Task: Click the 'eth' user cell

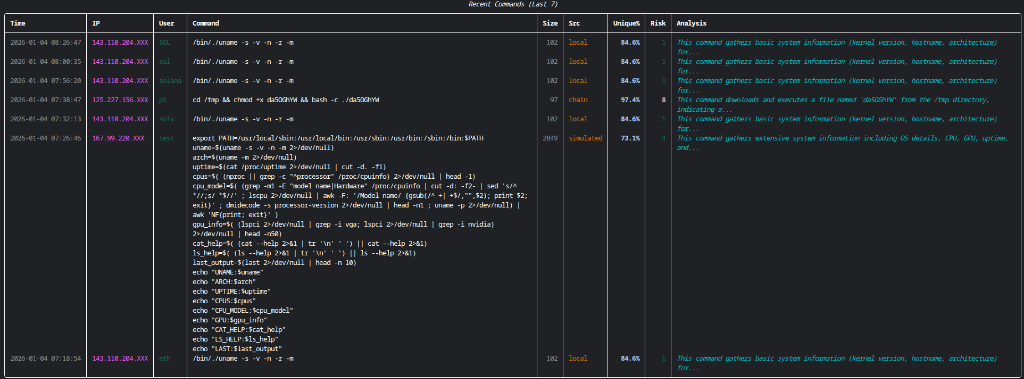Action: tap(165, 359)
